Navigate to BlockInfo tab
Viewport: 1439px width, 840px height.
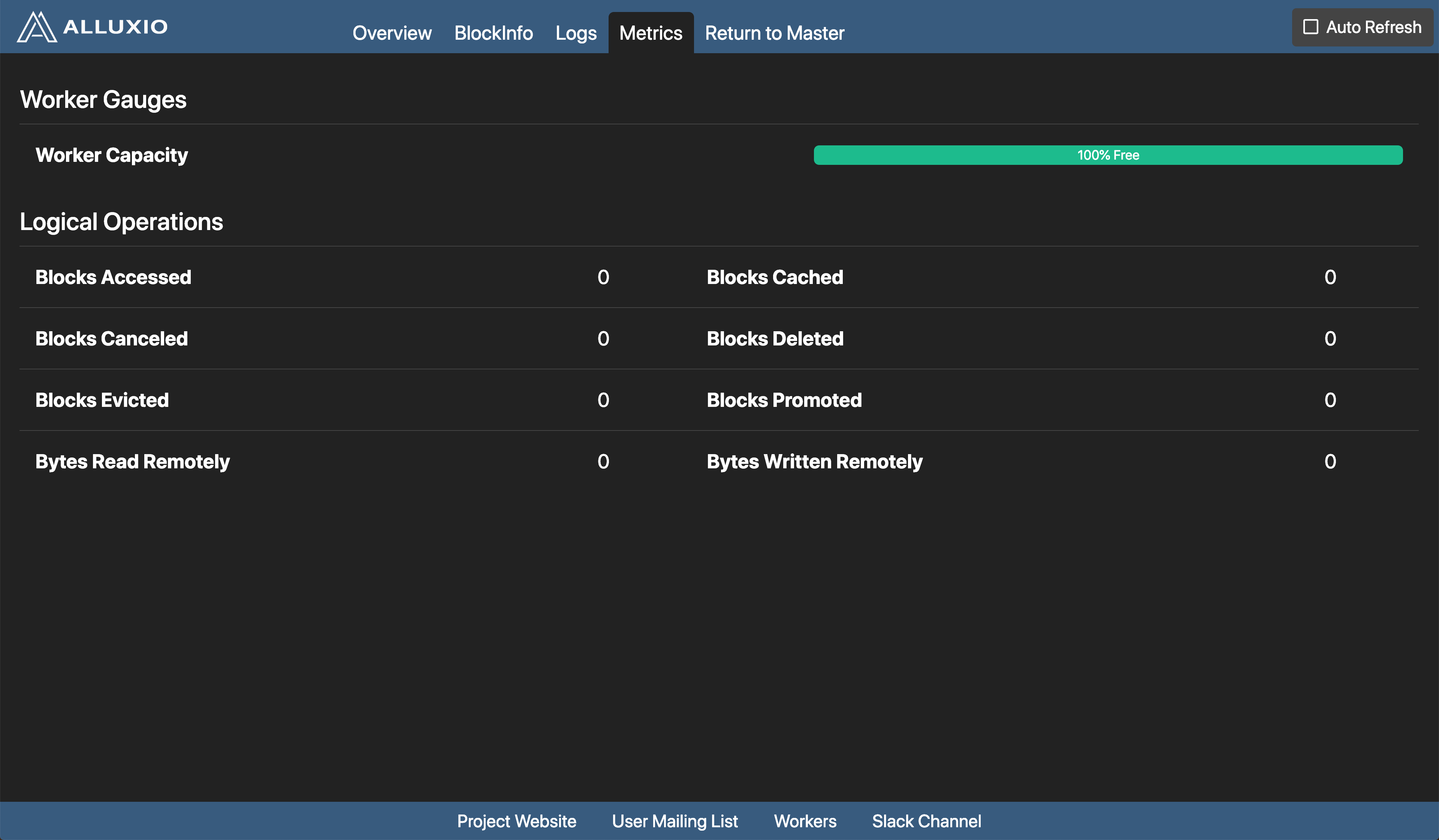[x=493, y=32]
